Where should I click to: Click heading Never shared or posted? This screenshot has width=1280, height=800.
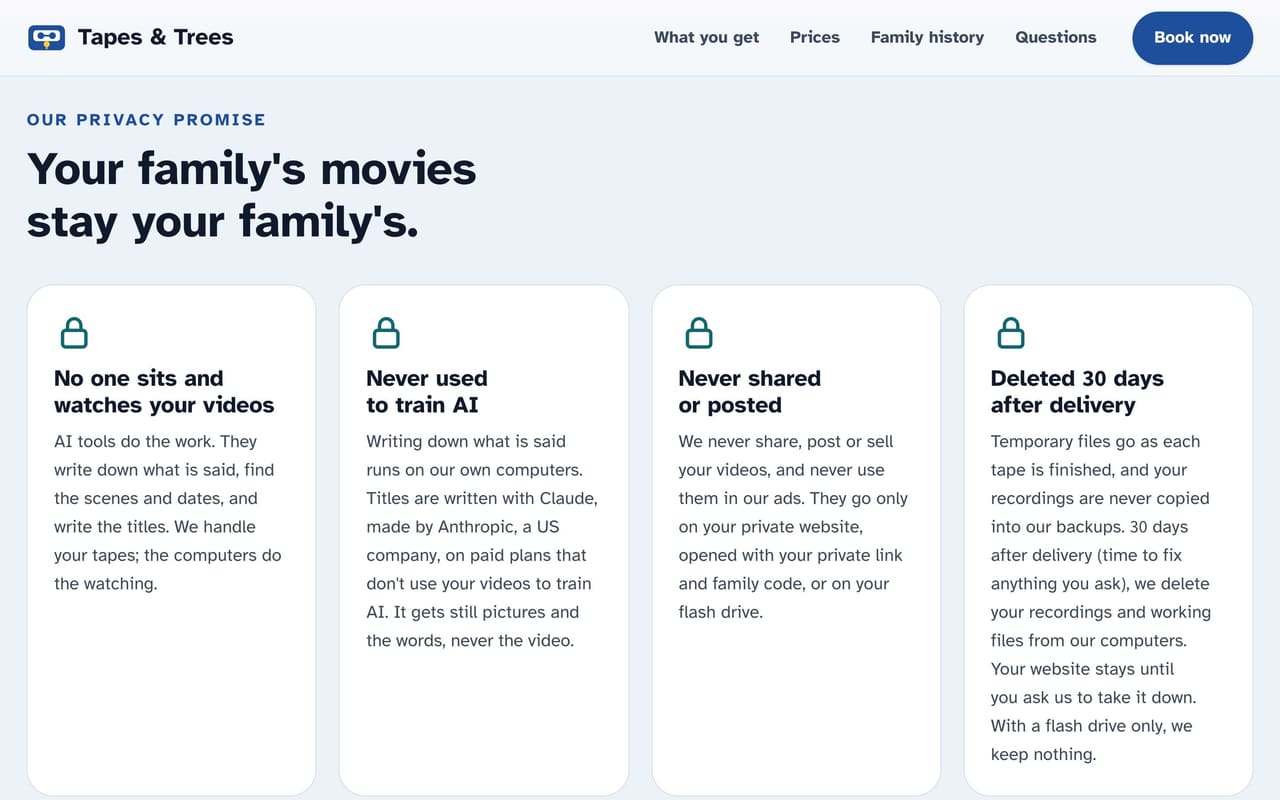coord(749,392)
